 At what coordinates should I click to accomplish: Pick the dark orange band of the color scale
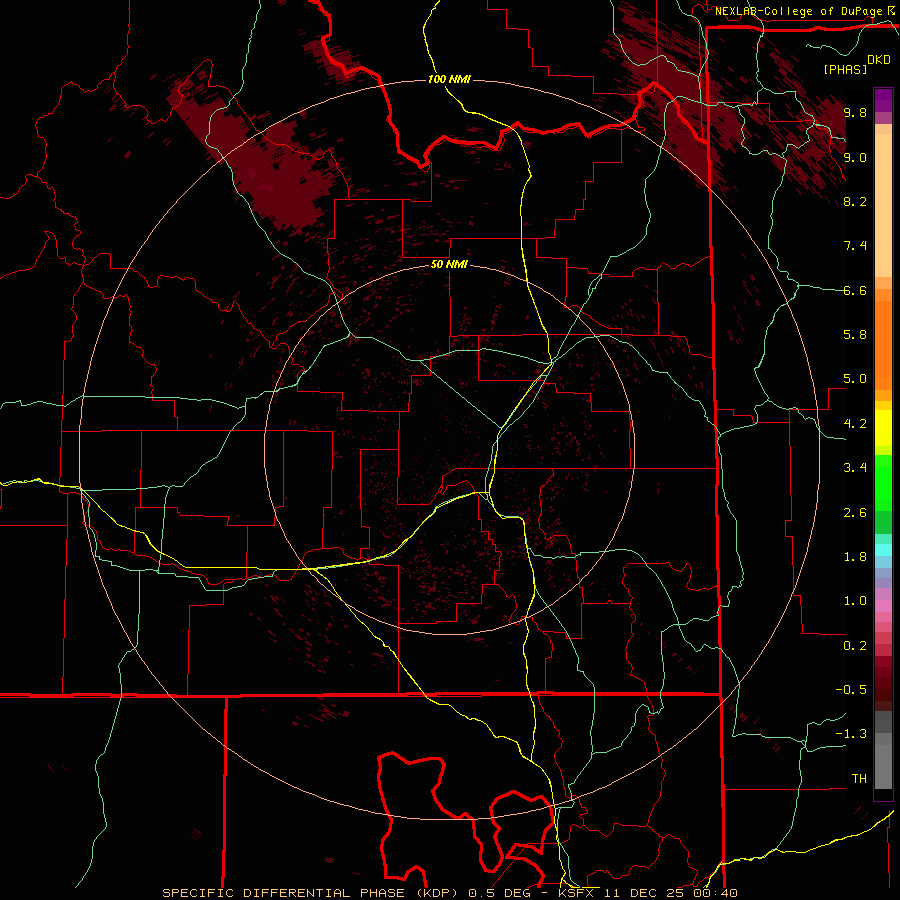click(883, 346)
